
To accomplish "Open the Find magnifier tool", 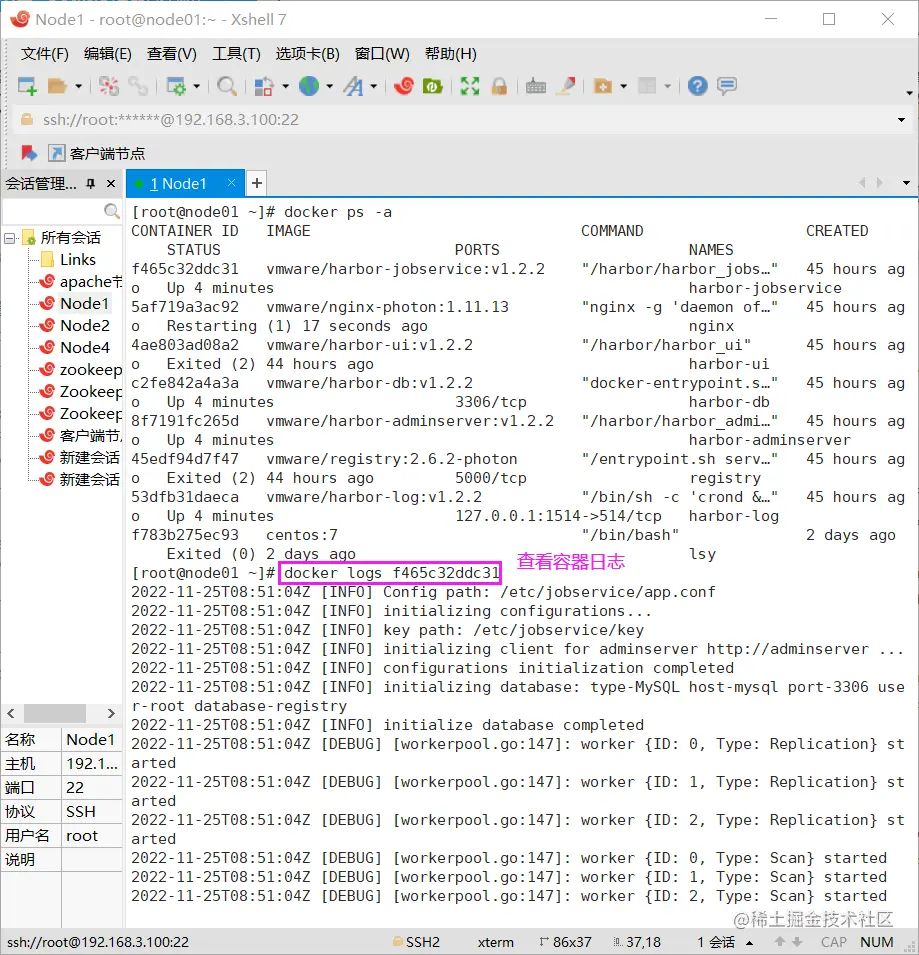I will (x=227, y=86).
